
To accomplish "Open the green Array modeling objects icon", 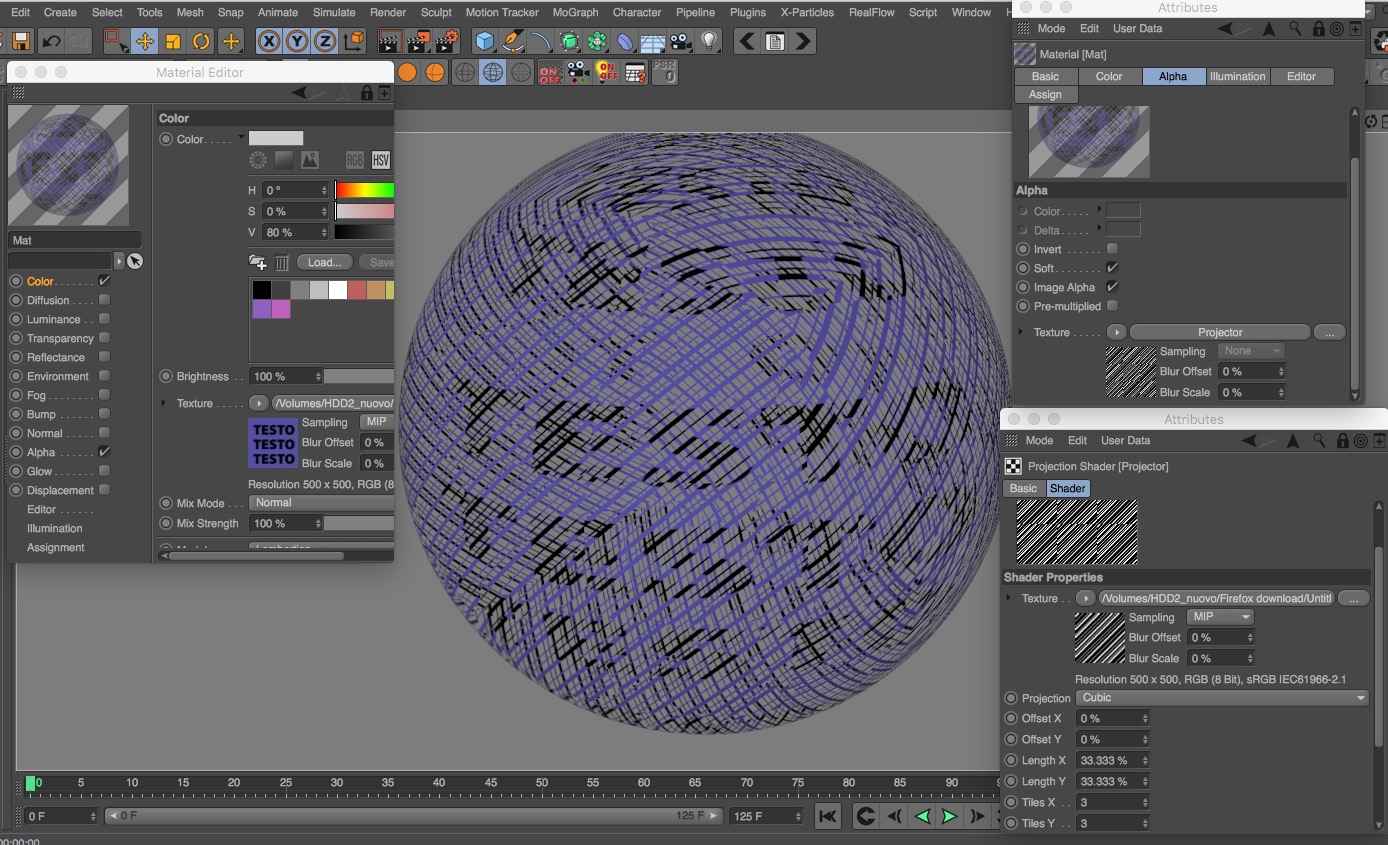I will [x=597, y=41].
